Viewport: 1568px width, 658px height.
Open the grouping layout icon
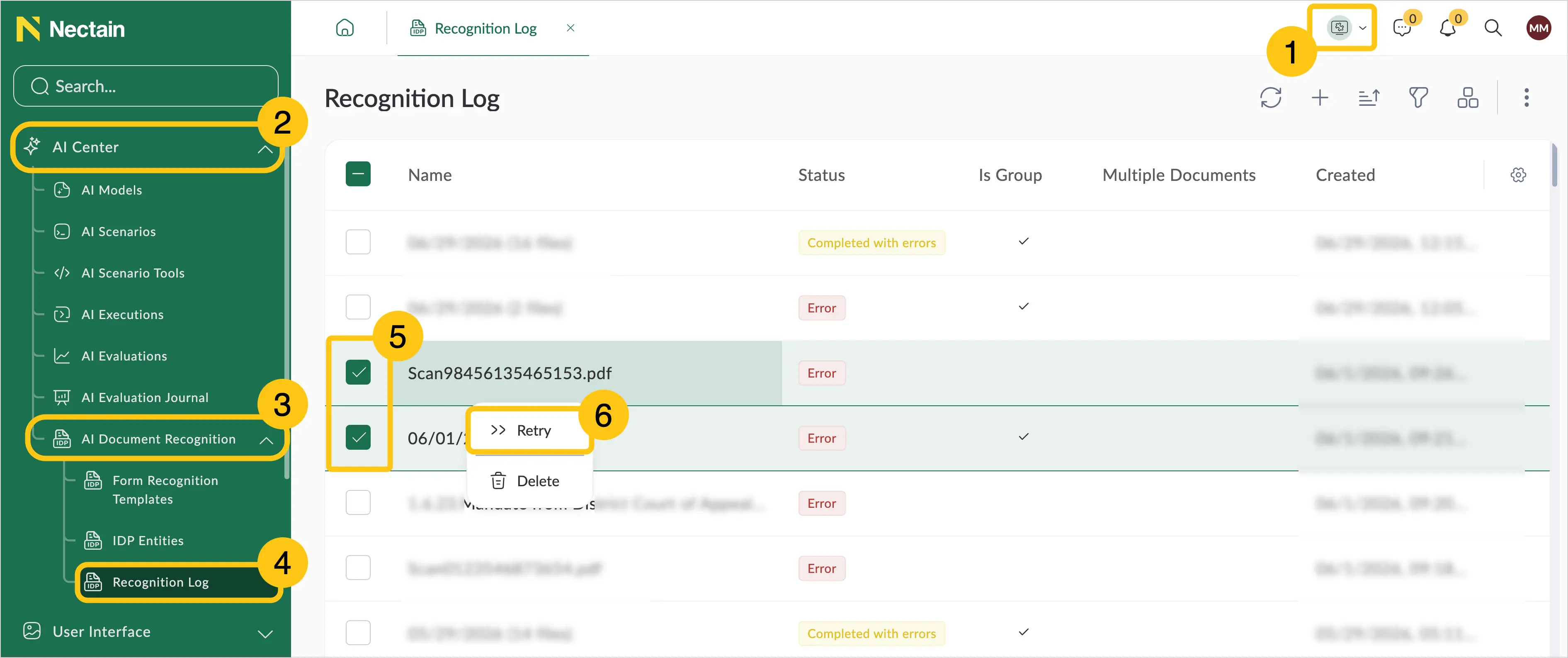[x=1468, y=97]
